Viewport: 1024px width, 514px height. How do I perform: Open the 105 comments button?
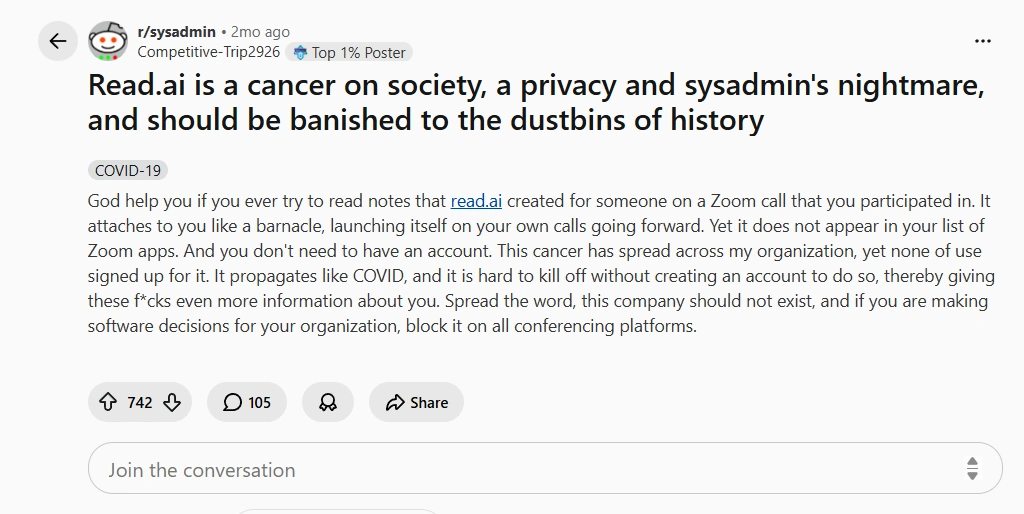coord(247,402)
